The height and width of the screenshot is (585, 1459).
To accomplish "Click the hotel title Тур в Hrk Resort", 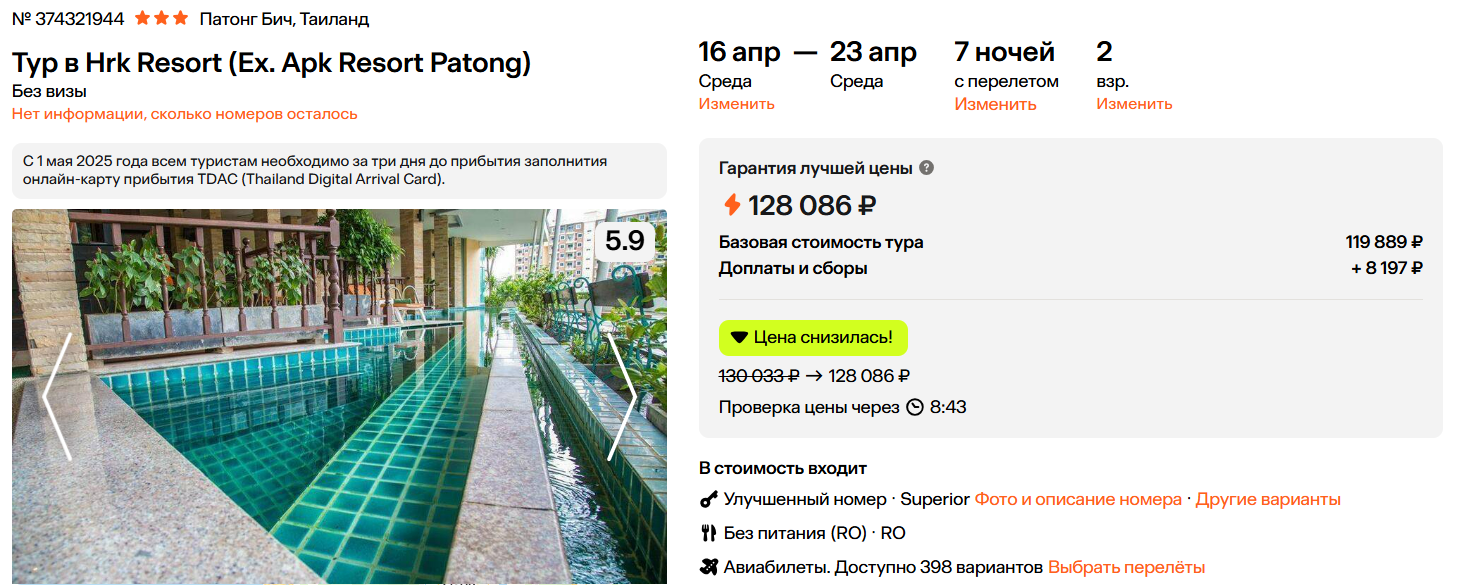I will tap(271, 63).
